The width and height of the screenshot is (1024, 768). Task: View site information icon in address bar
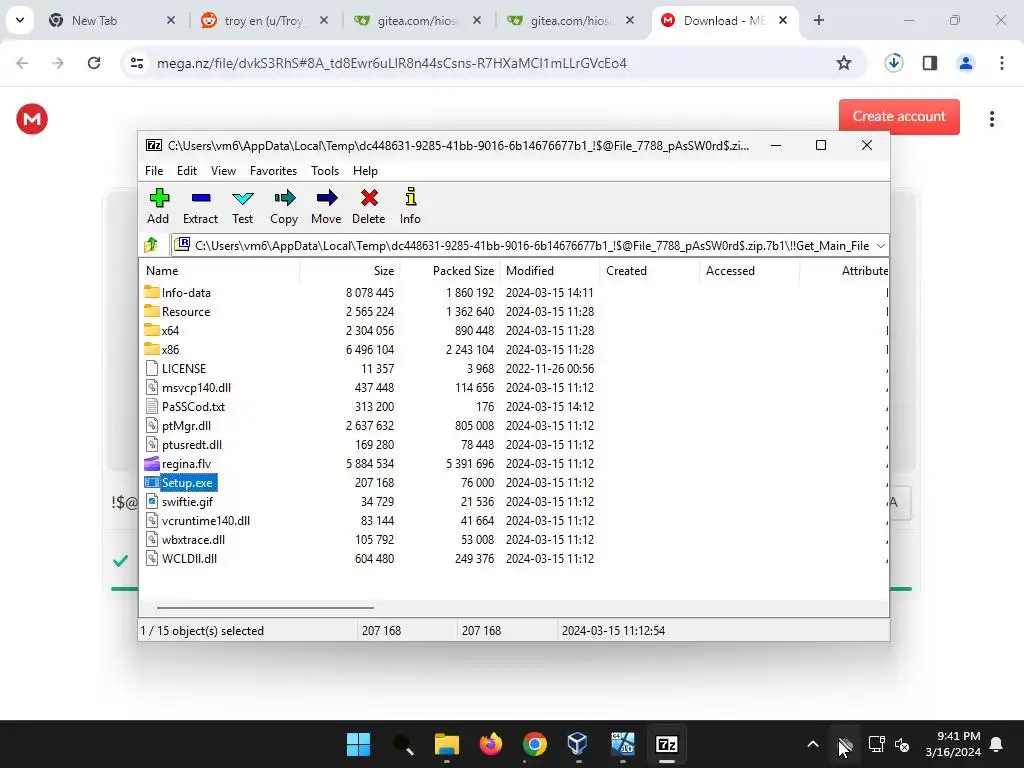click(137, 63)
